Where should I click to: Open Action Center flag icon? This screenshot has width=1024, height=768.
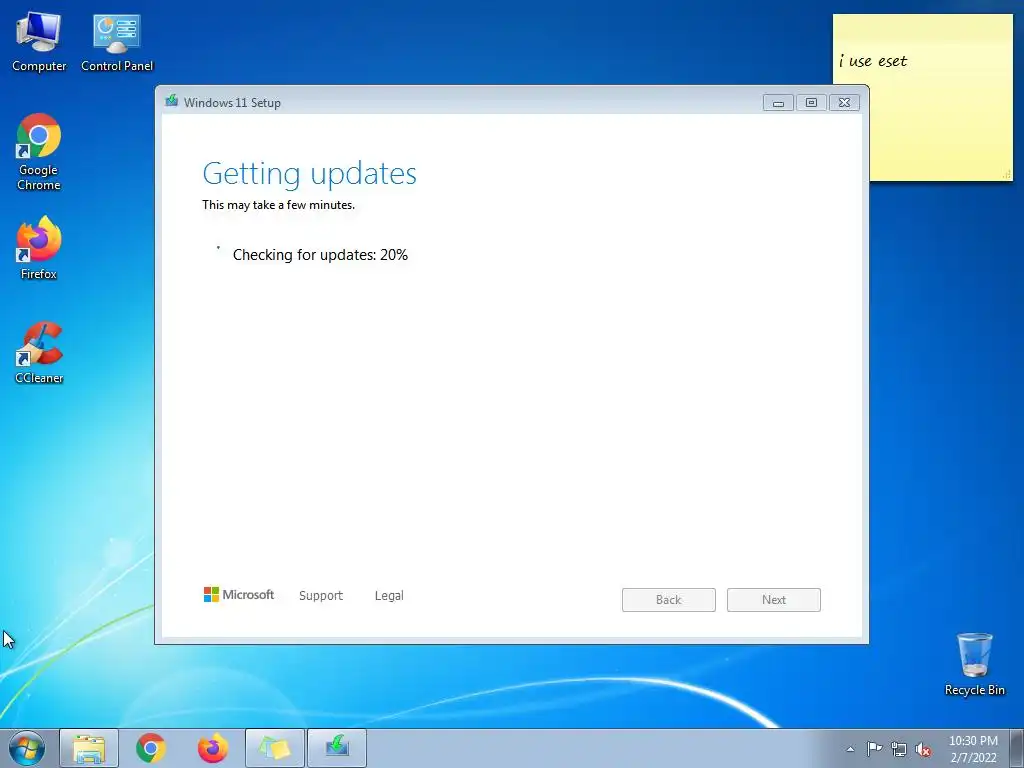874,749
